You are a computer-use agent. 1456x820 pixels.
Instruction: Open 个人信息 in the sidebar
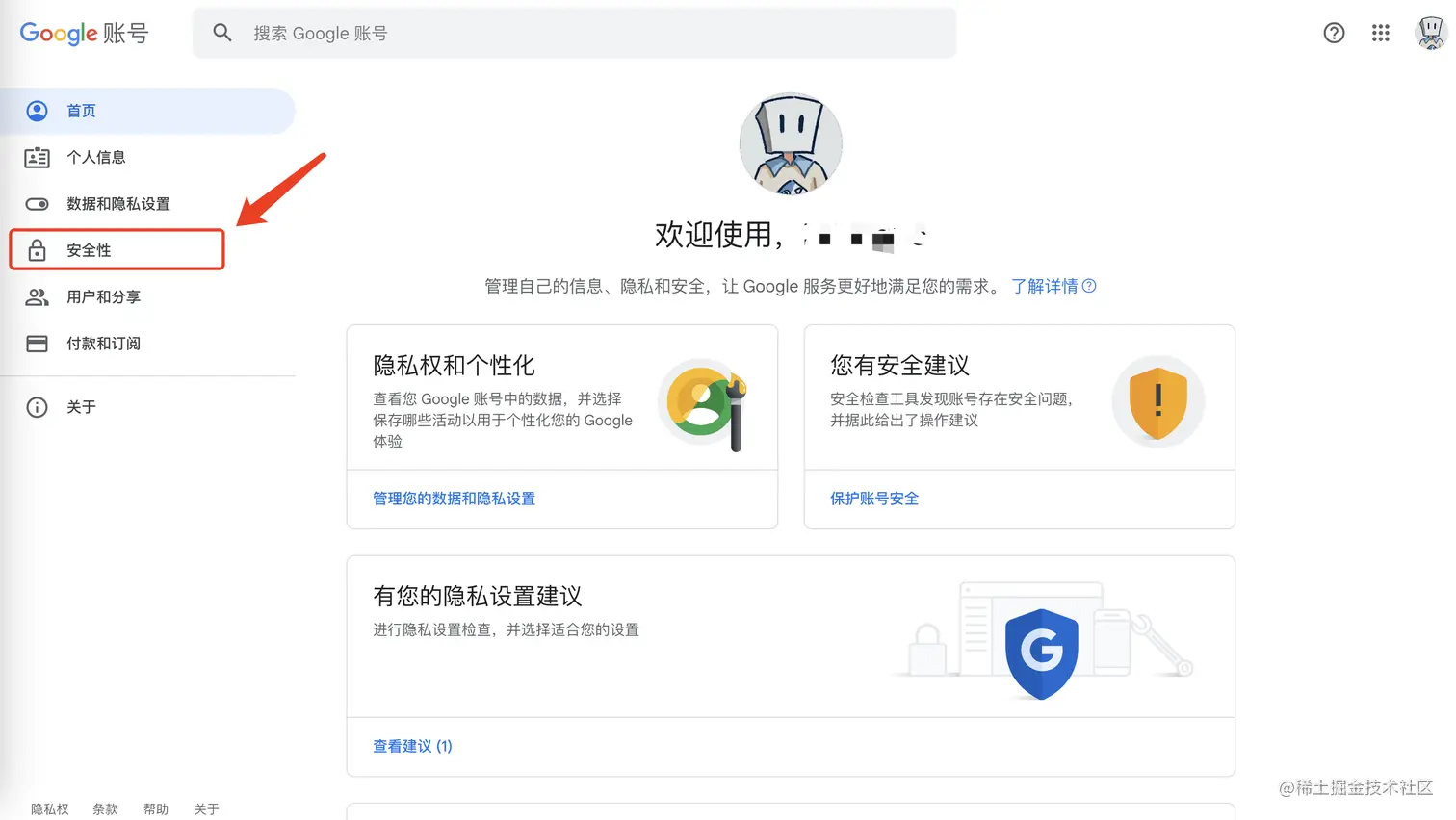click(147, 157)
